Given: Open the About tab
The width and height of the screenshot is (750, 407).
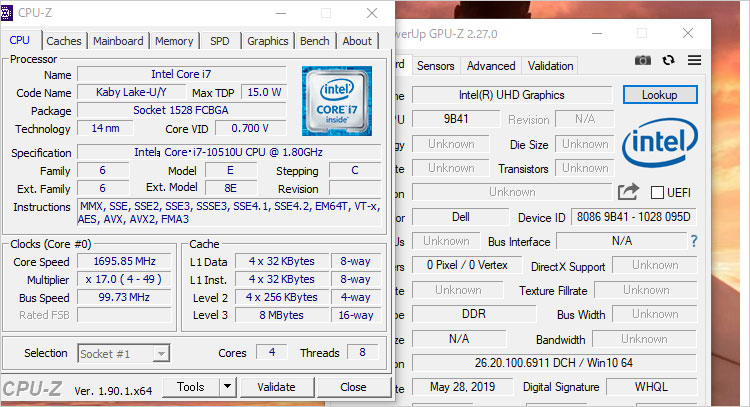Looking at the screenshot, I should coord(357,41).
